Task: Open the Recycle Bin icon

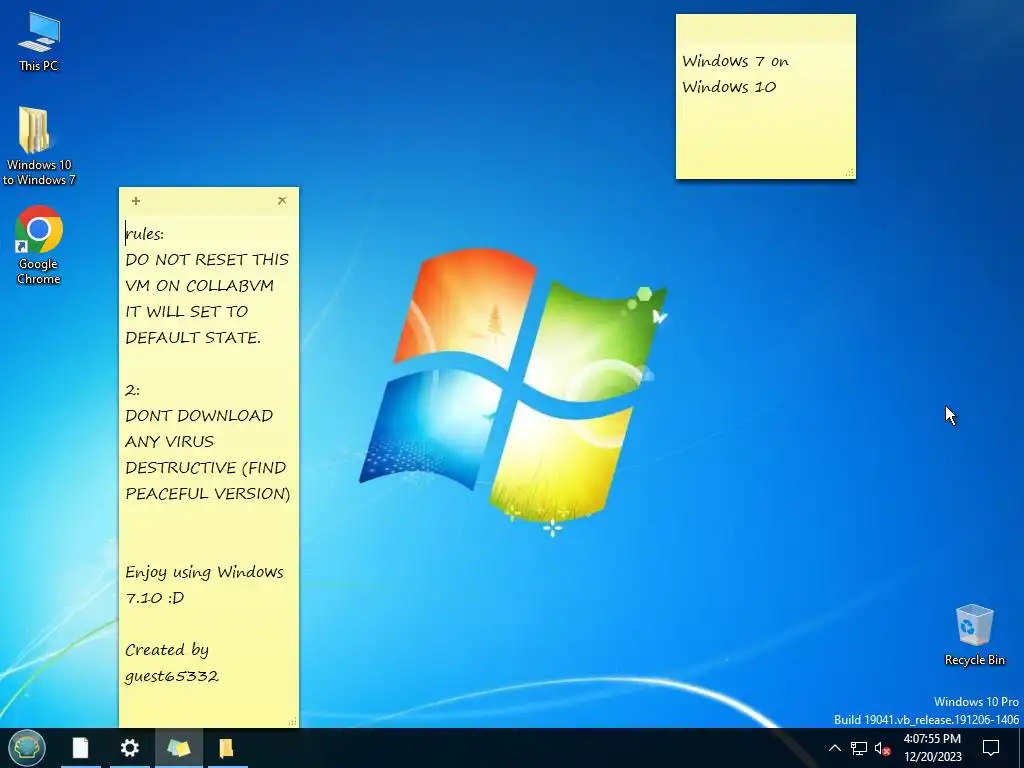Action: [x=974, y=635]
